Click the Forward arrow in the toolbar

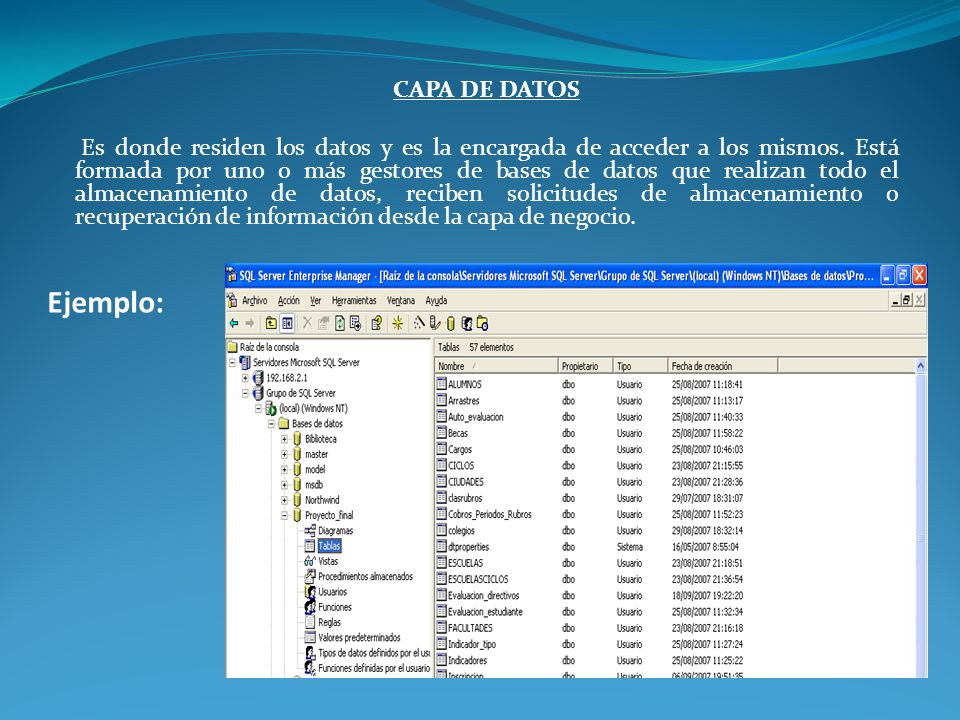250,323
